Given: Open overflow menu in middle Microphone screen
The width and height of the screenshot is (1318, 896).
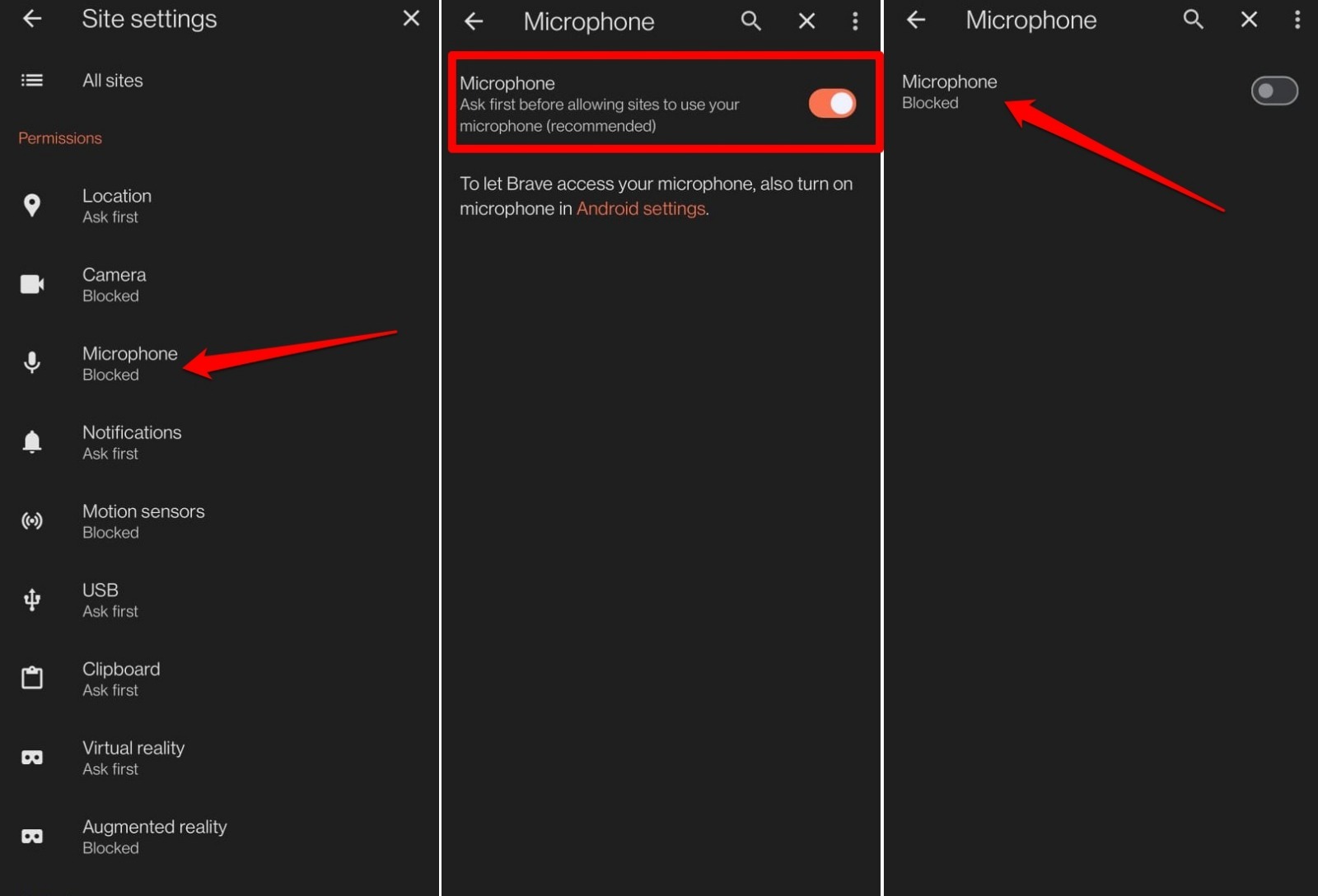Looking at the screenshot, I should pos(855,21).
